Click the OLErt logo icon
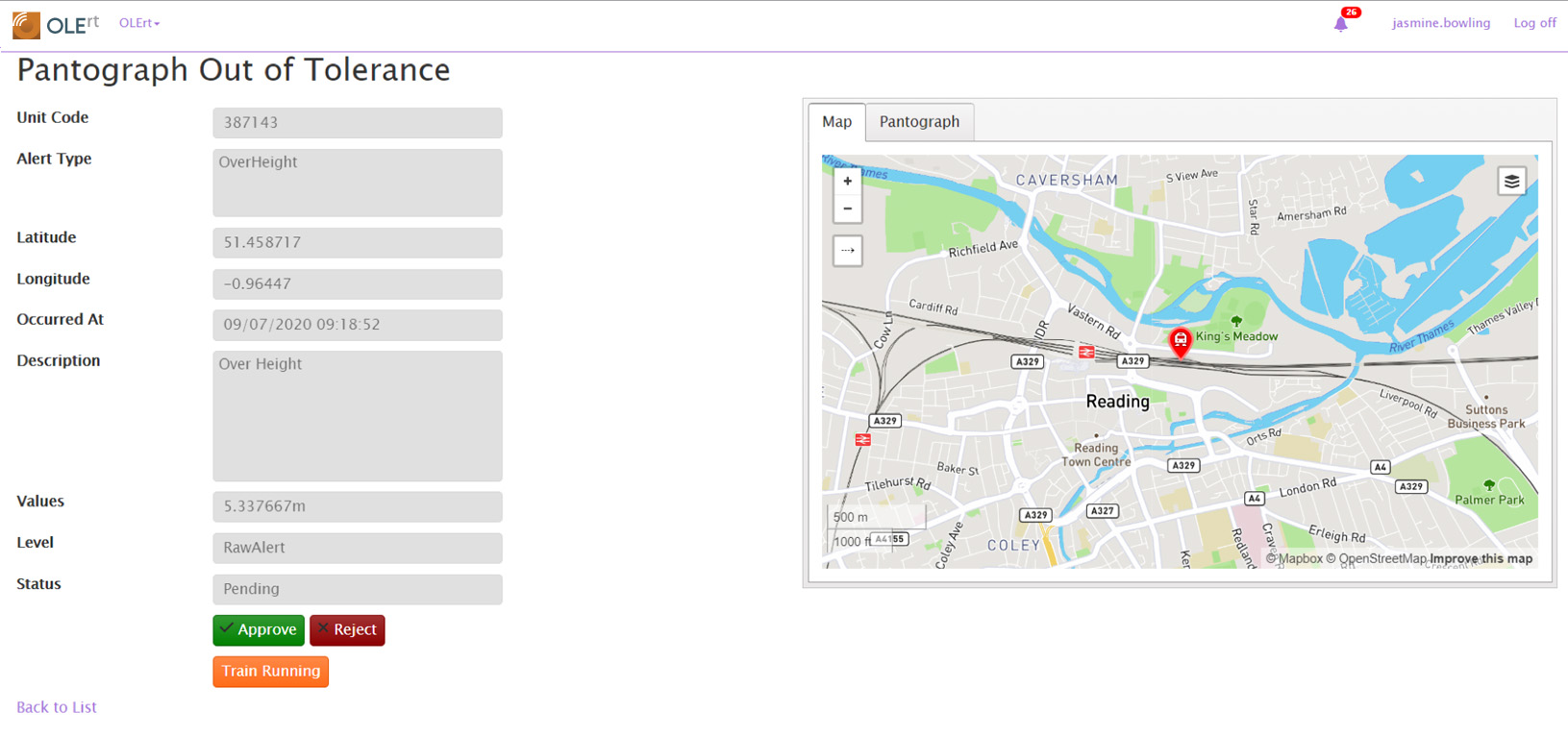 (x=26, y=25)
